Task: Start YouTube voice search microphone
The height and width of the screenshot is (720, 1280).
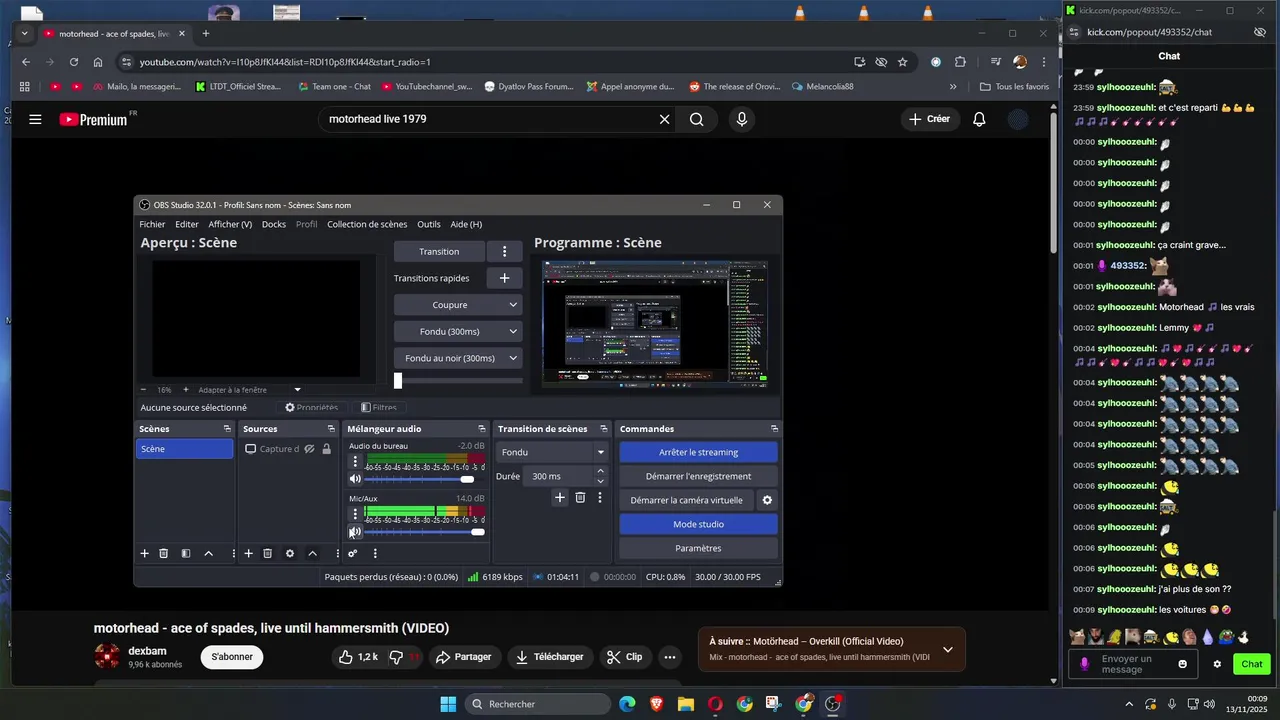Action: pyautogui.click(x=741, y=119)
